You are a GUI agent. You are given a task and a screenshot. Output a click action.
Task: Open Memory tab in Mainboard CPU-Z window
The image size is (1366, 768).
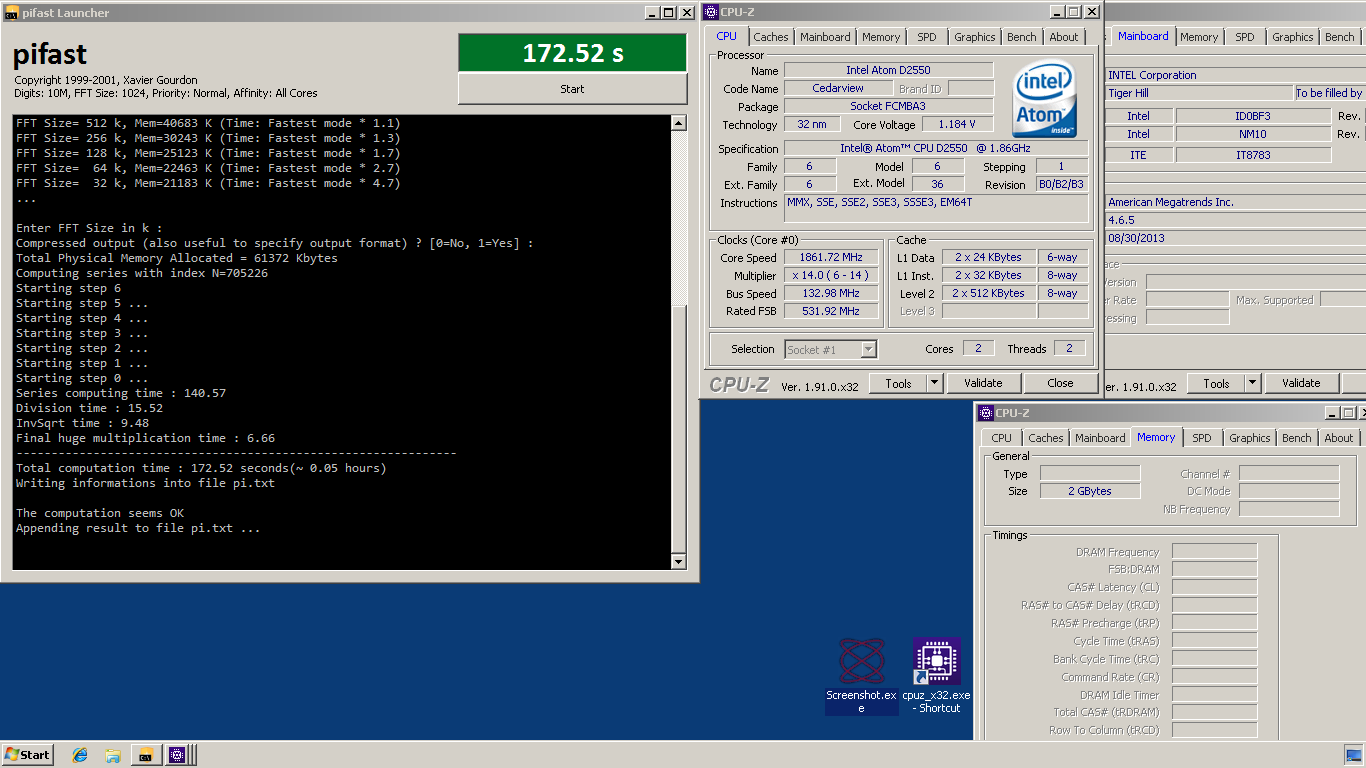[1199, 37]
